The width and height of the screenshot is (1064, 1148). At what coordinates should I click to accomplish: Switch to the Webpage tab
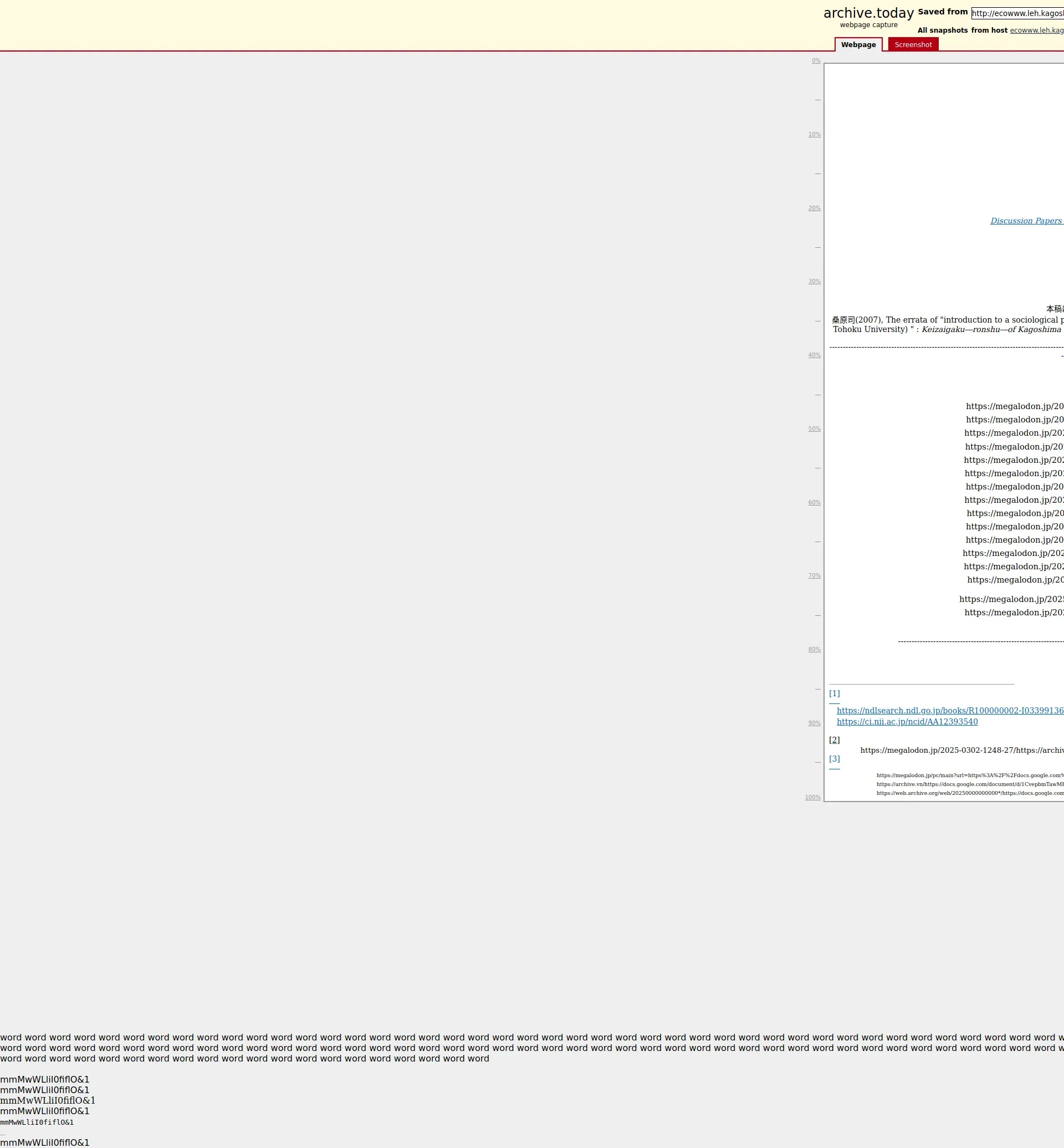(858, 45)
